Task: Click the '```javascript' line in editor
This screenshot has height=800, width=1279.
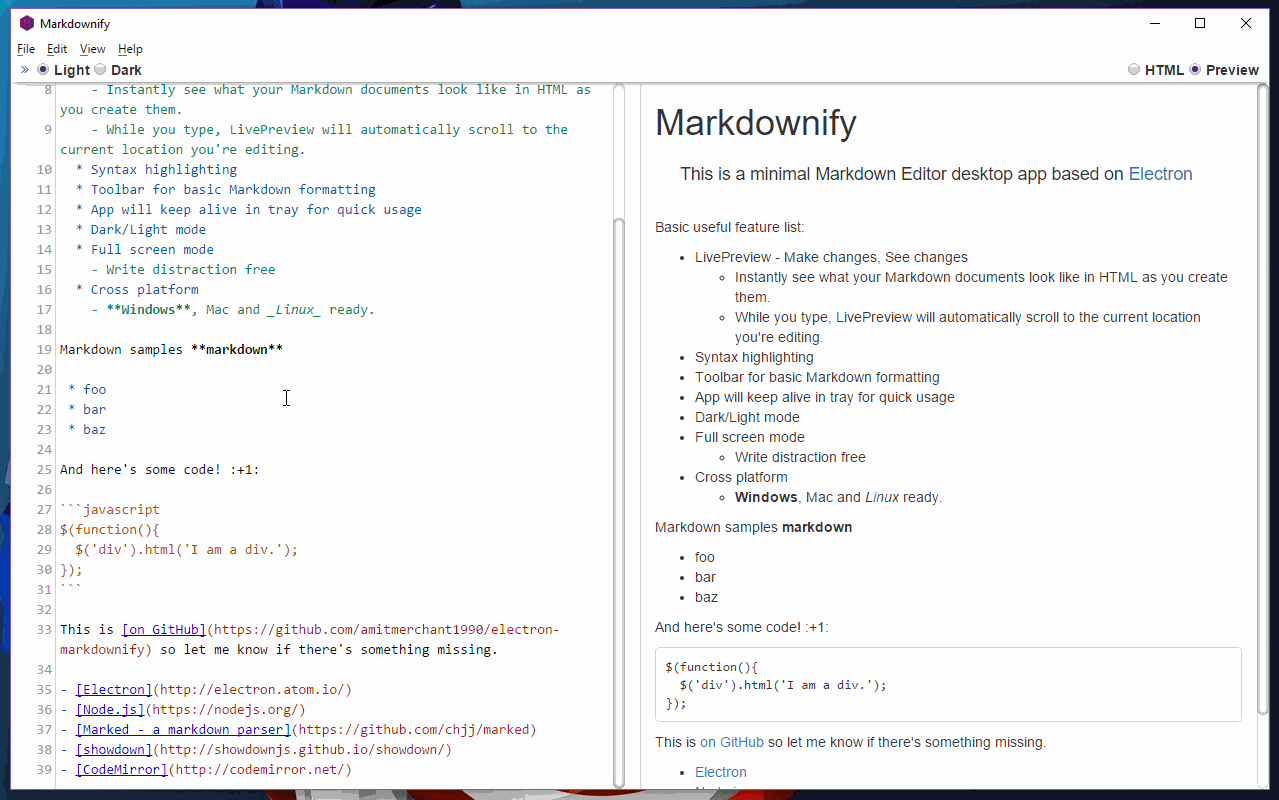Action: [x=110, y=510]
